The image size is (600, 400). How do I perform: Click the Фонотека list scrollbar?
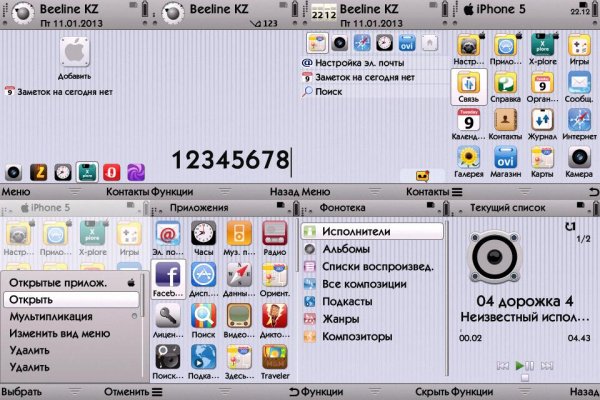[446, 299]
